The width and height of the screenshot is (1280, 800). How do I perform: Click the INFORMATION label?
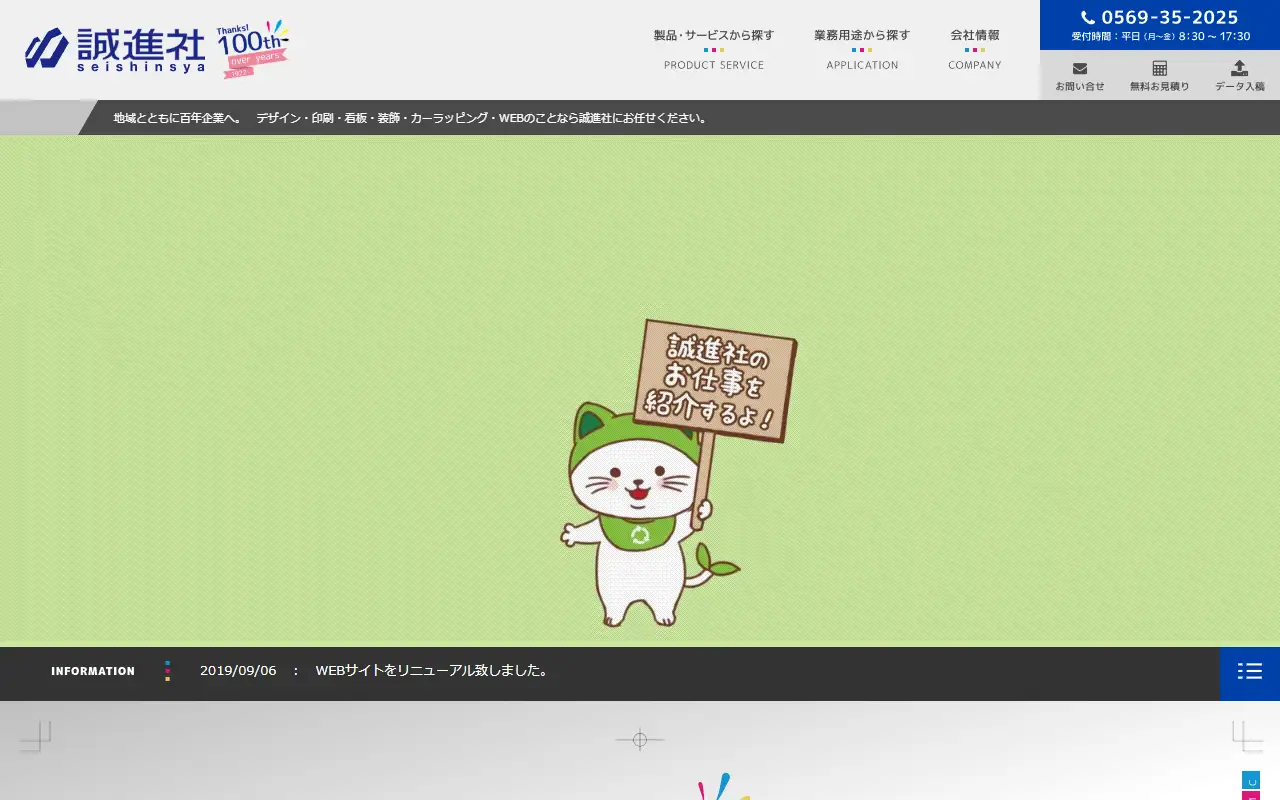93,671
